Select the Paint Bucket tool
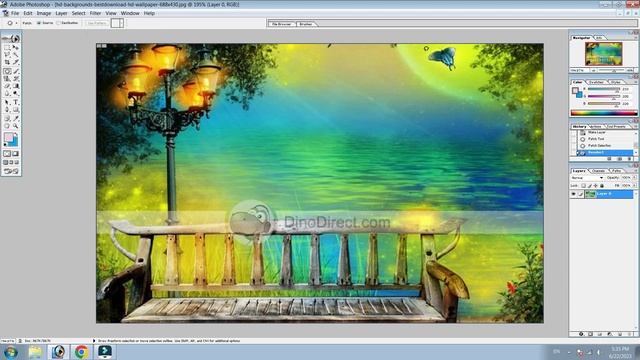This screenshot has height=360, width=640. pos(16,86)
